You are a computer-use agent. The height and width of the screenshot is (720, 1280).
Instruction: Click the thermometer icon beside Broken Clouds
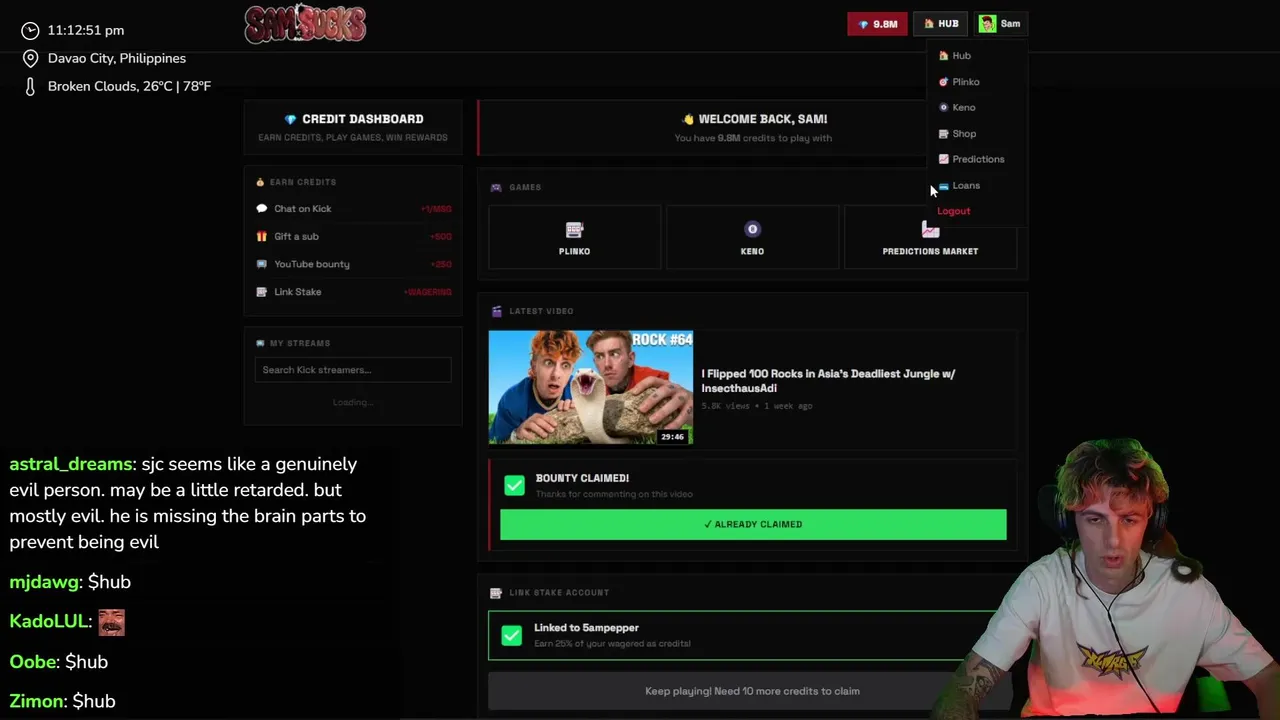tap(30, 87)
